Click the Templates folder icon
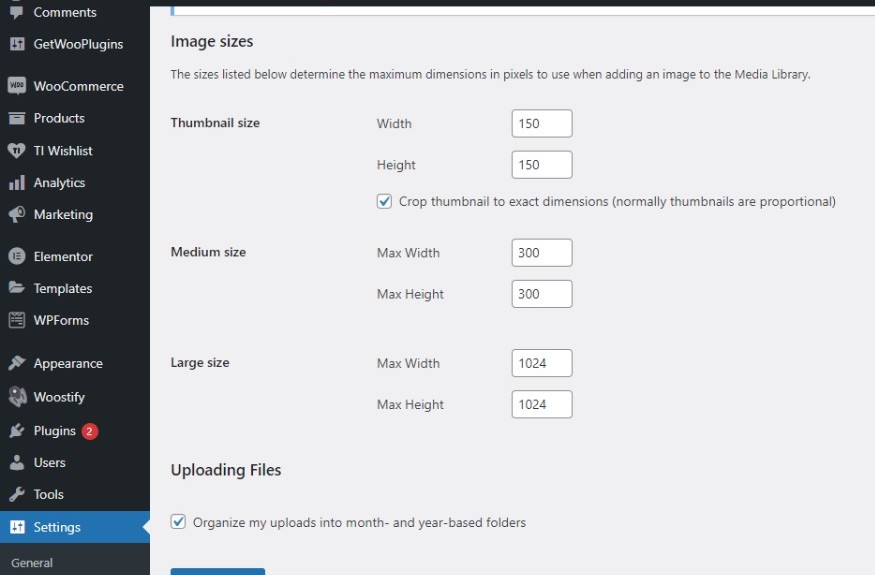875x575 pixels. point(17,288)
